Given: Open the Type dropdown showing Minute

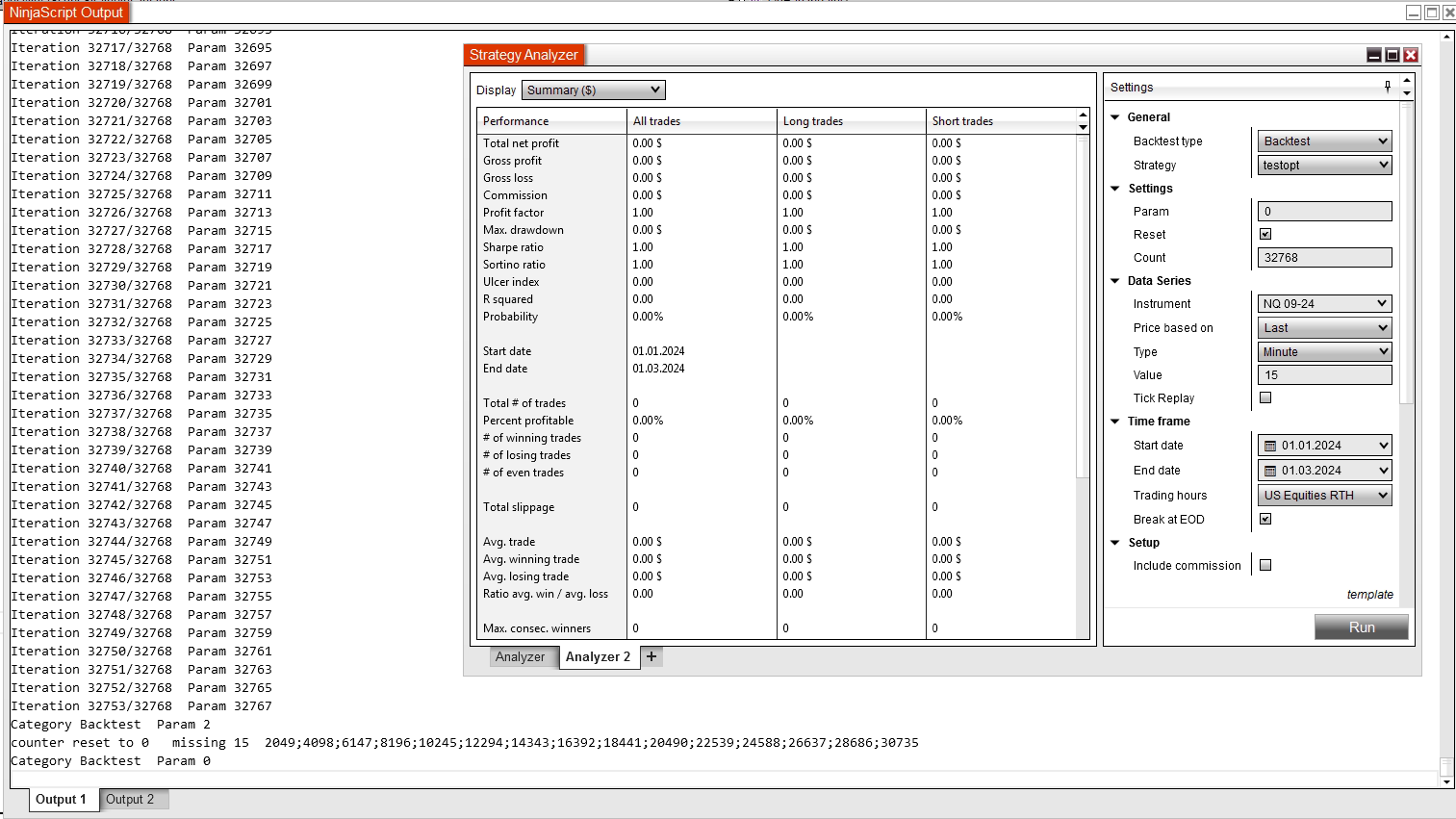Looking at the screenshot, I should (x=1325, y=352).
